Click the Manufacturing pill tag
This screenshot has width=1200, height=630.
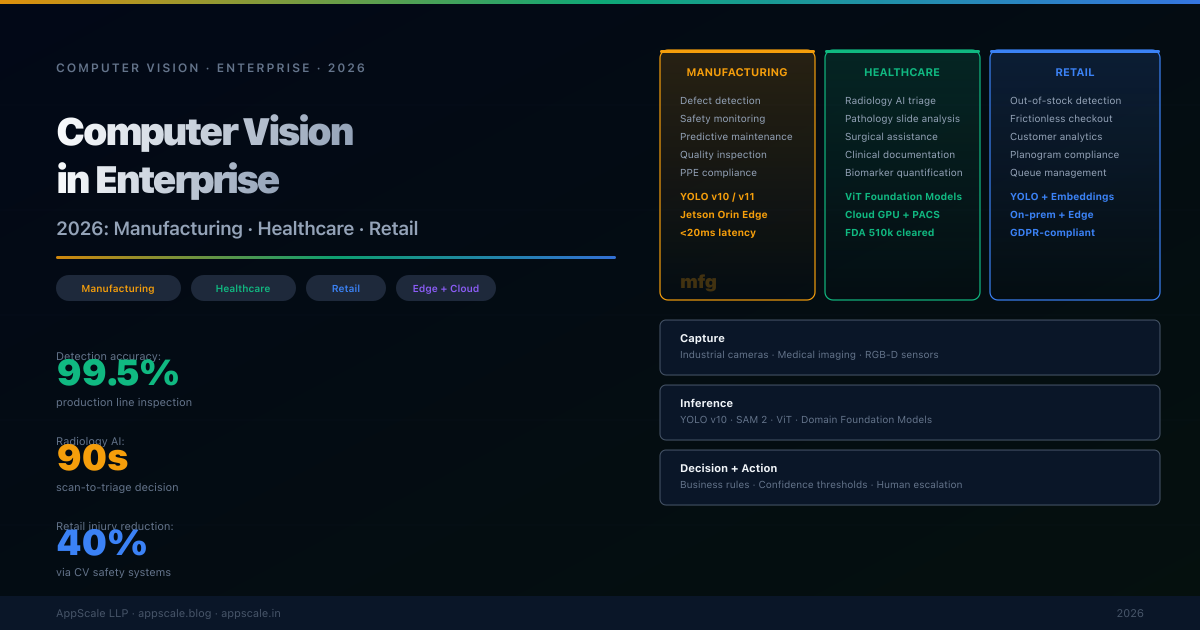pos(118,288)
